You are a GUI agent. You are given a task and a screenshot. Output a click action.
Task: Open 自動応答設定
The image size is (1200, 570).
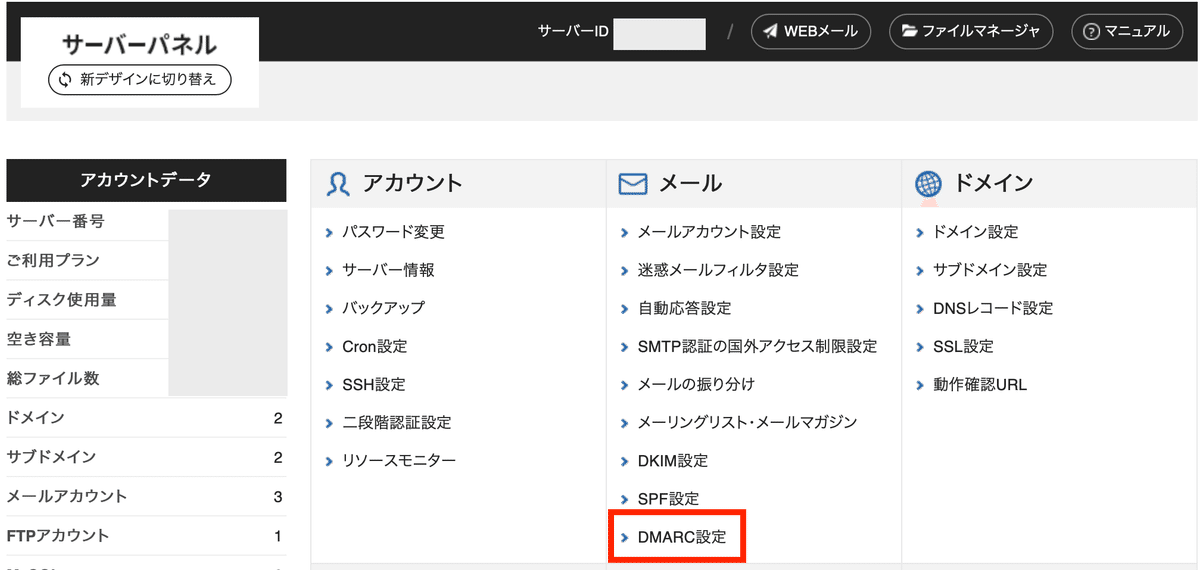684,308
